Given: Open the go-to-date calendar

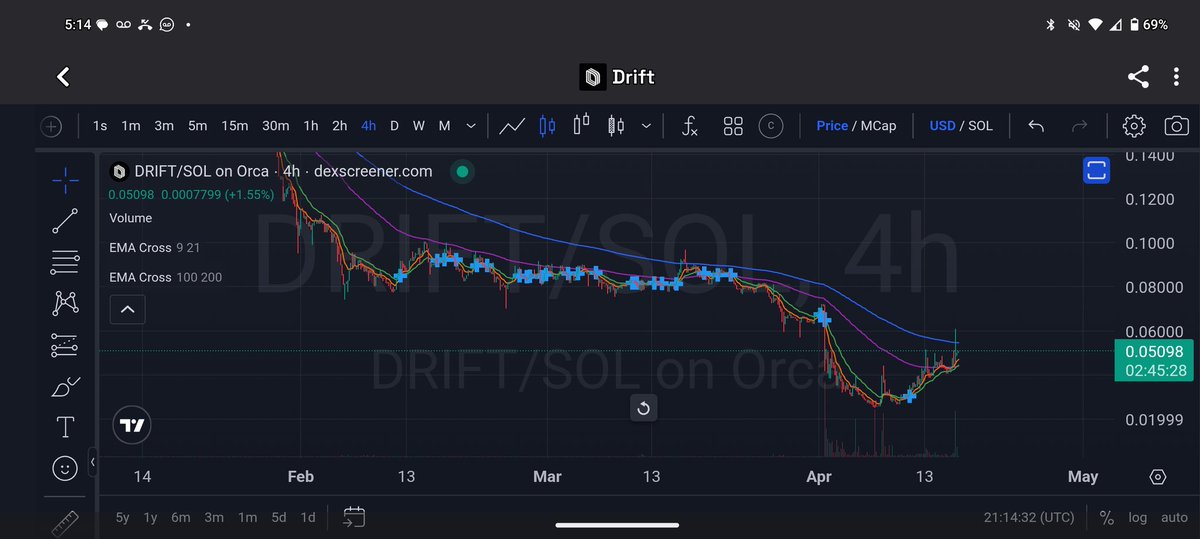Looking at the screenshot, I should tap(353, 517).
